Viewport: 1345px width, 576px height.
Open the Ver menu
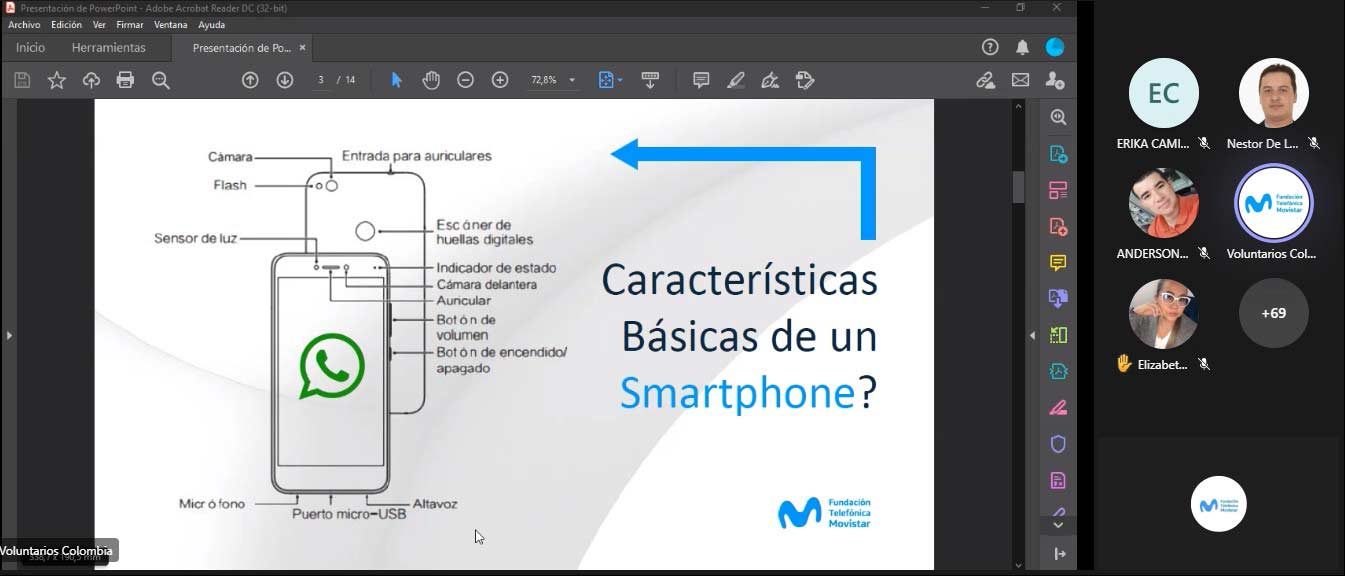point(99,25)
